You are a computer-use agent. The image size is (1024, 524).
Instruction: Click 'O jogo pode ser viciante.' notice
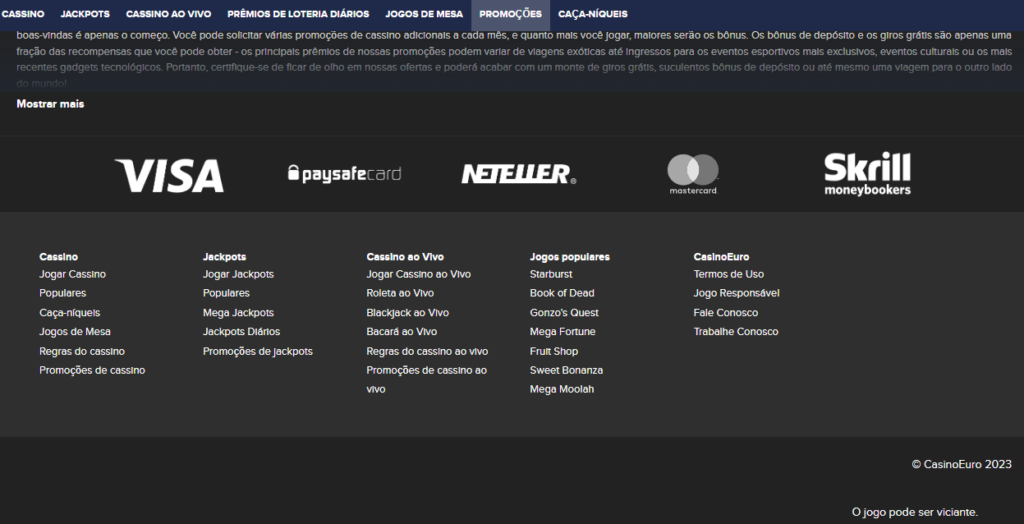915,512
